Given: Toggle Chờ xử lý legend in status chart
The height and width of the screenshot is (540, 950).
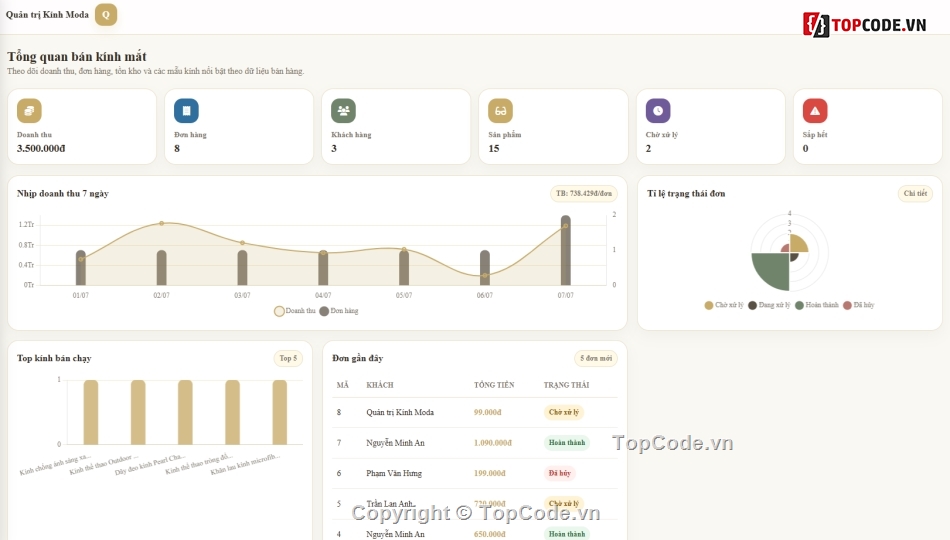Looking at the screenshot, I should (x=724, y=305).
